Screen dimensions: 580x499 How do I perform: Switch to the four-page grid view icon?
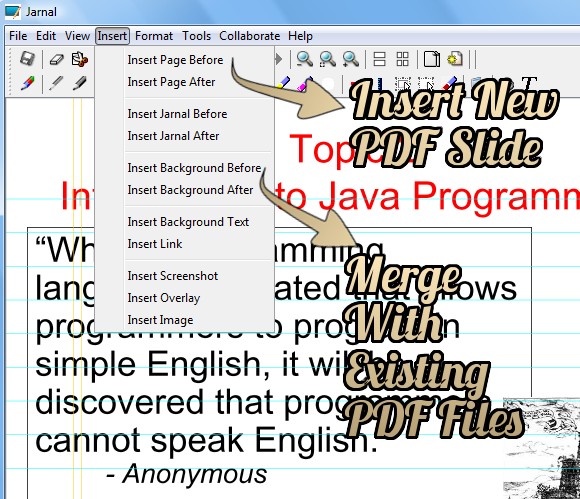click(x=402, y=59)
